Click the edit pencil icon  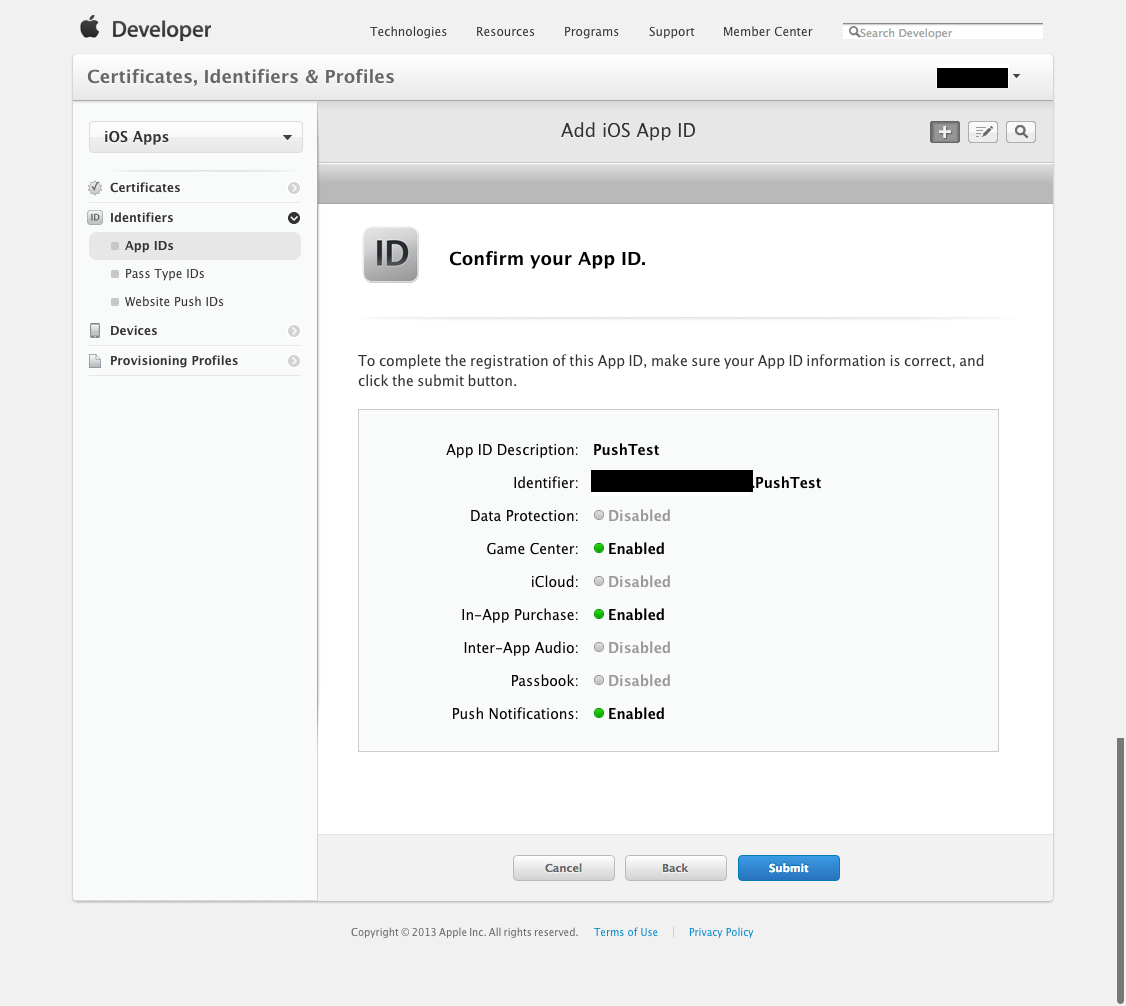[x=982, y=132]
